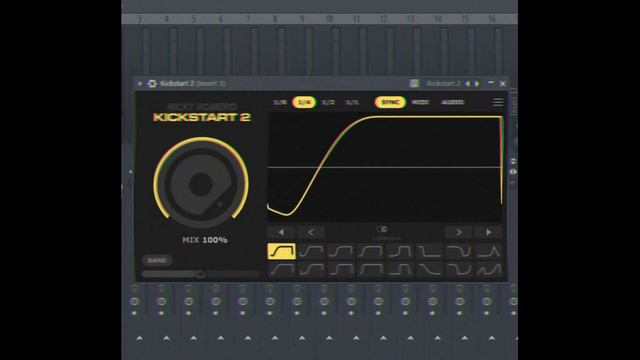This screenshot has width=640, height=360.
Task: Switch trigger mode to AUDIO
Action: point(453,102)
